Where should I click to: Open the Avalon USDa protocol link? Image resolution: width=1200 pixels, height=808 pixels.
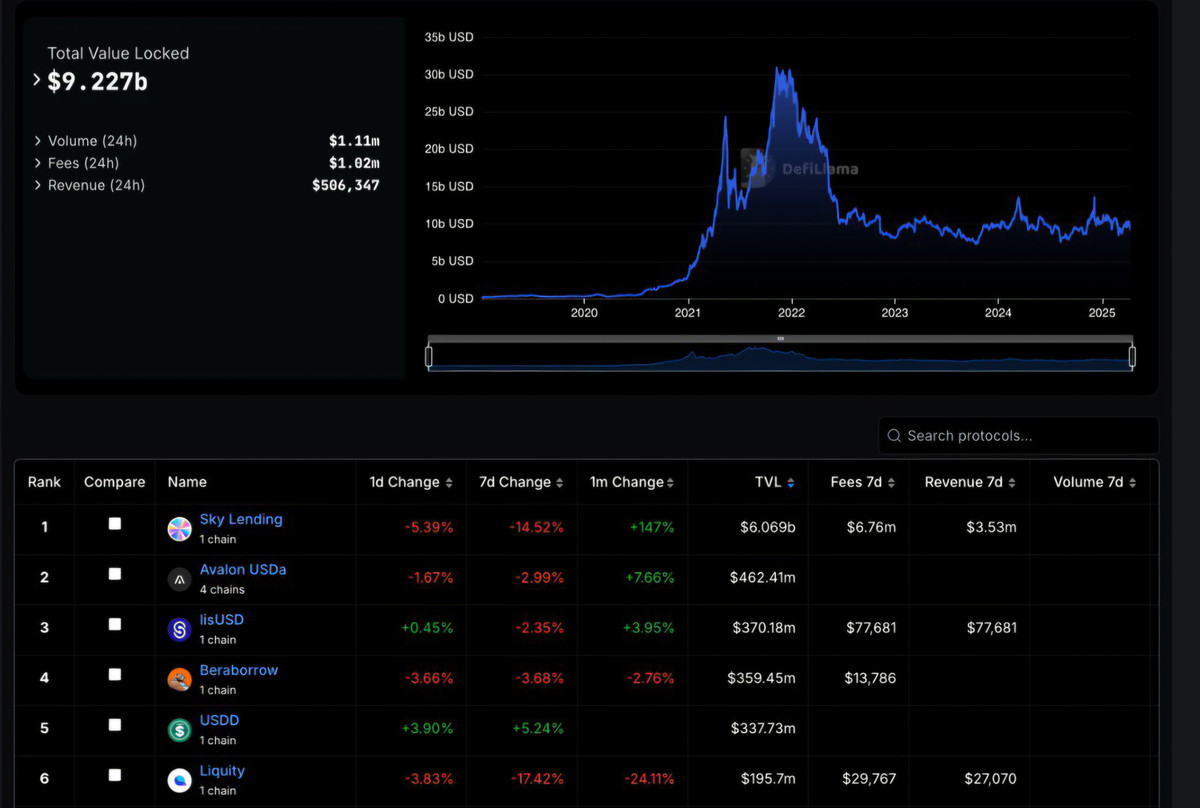tap(242, 569)
